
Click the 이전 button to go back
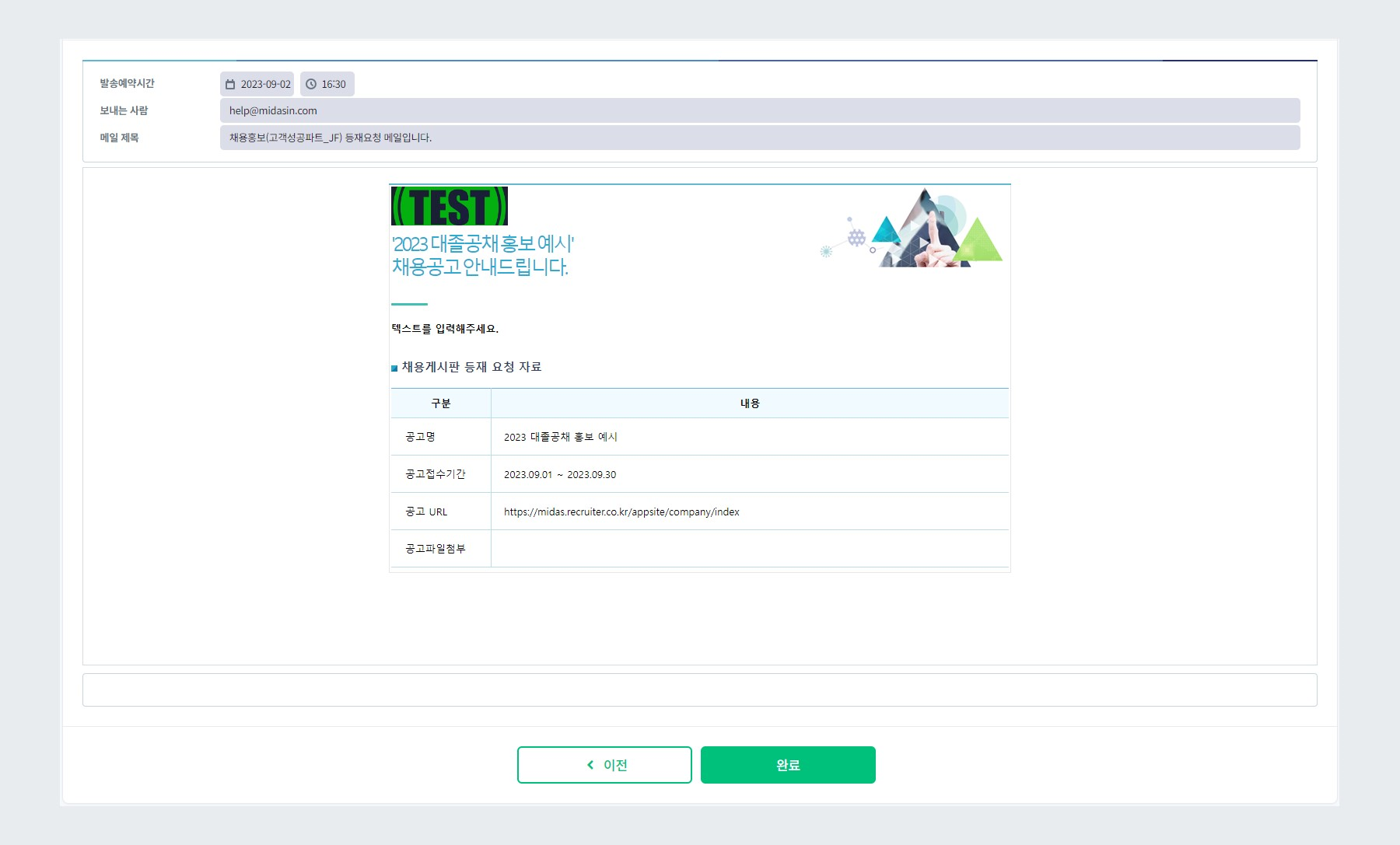(x=604, y=764)
